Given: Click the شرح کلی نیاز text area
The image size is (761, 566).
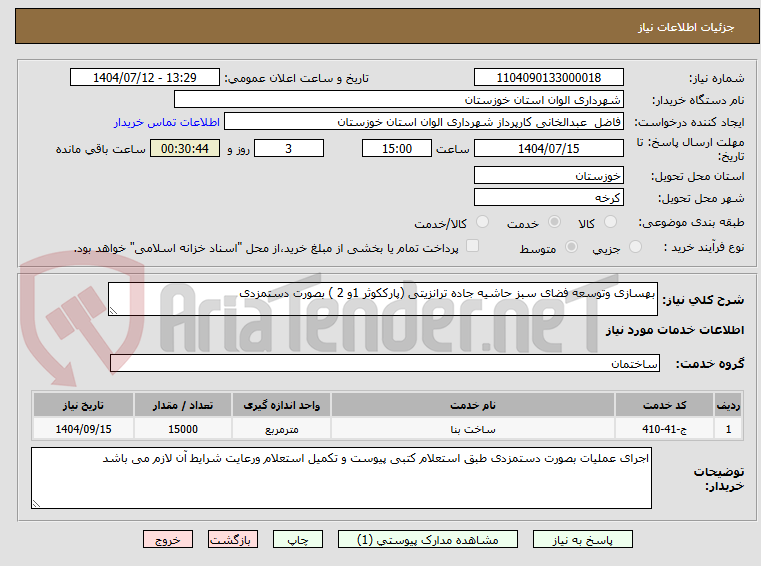Looking at the screenshot, I should coord(382,299).
